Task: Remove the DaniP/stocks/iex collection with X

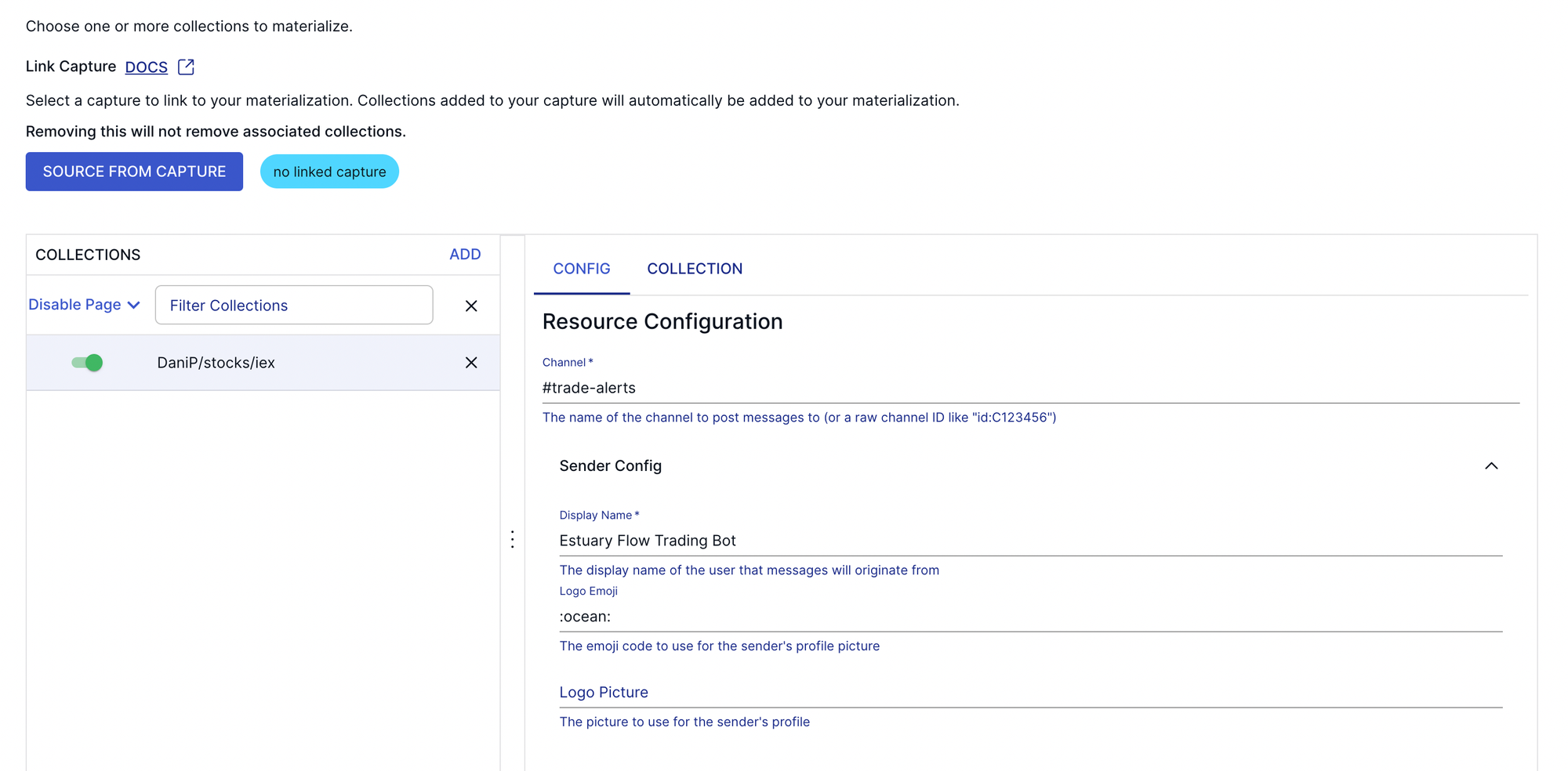Action: 471,363
